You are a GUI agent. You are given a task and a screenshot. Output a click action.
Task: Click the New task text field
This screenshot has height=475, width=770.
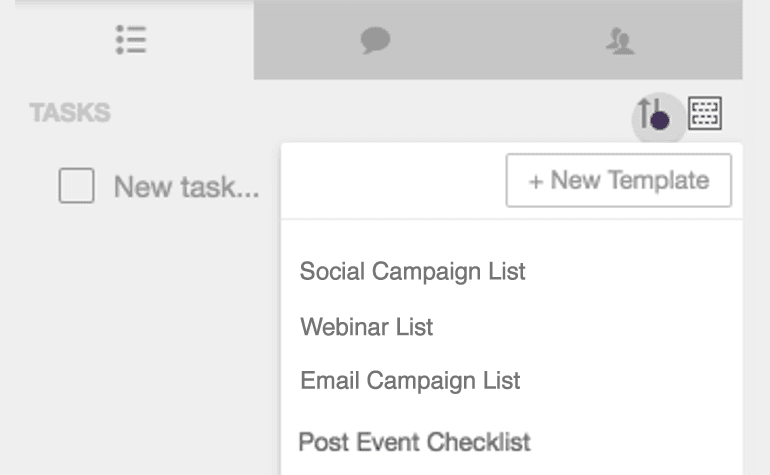click(x=186, y=186)
